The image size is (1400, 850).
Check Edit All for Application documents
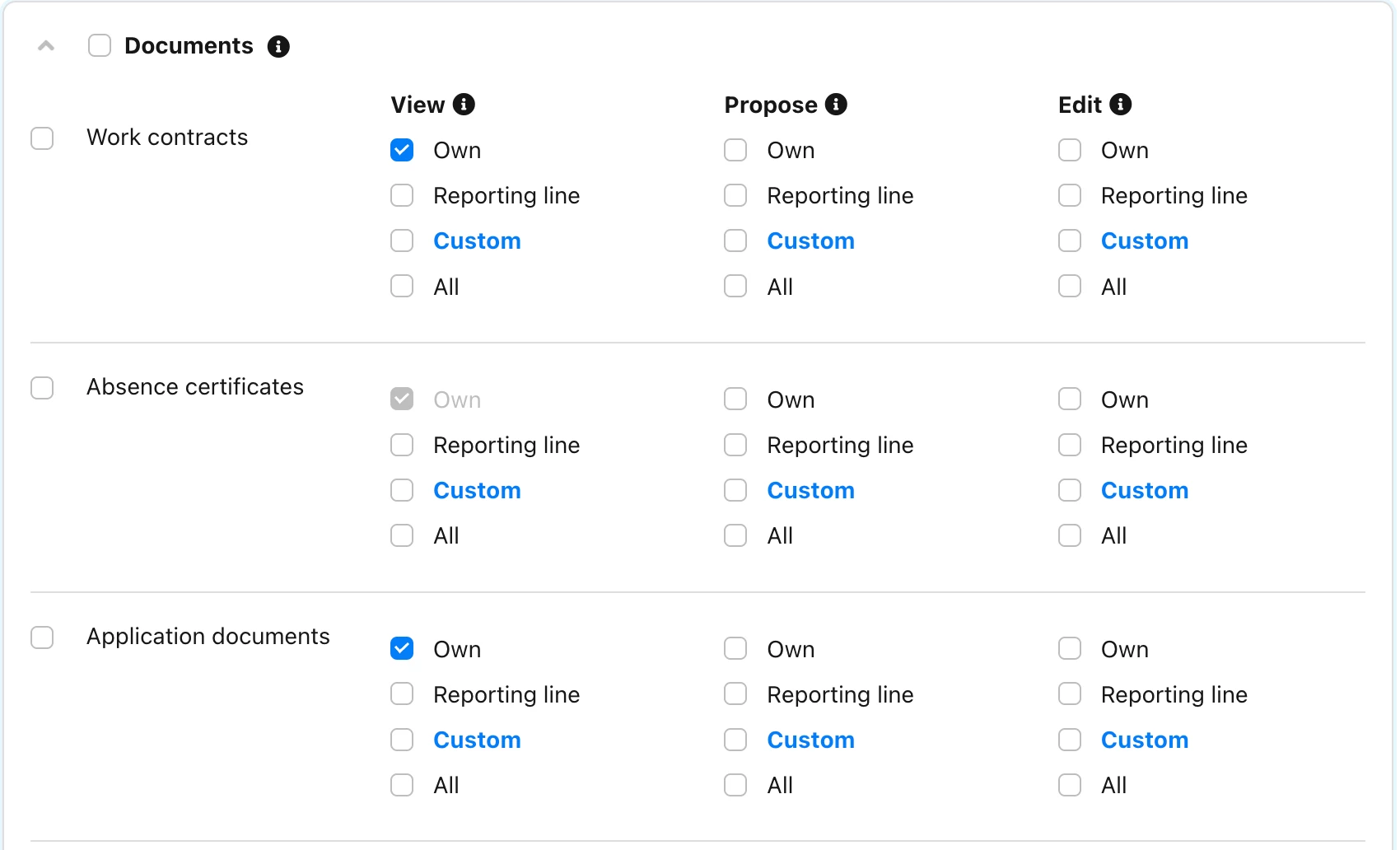1070,785
